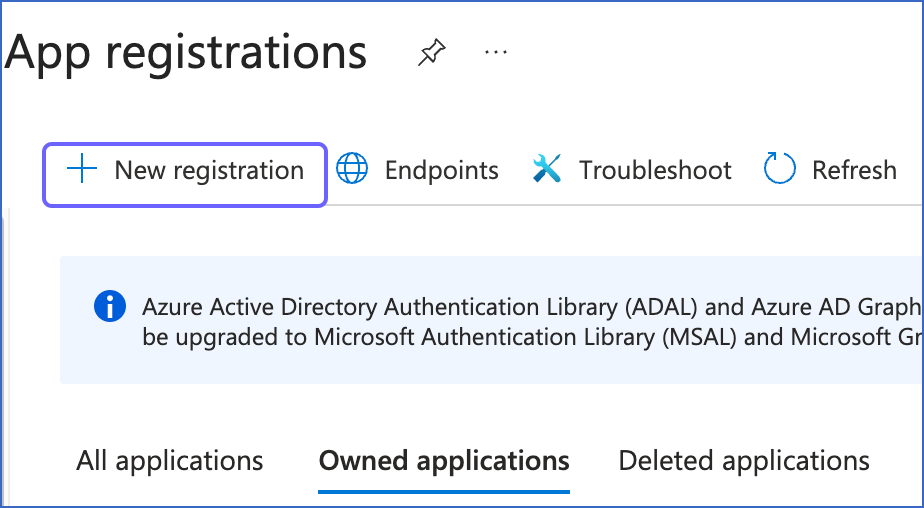Click the App registrations page heading
924x508 pixels.
click(x=186, y=52)
